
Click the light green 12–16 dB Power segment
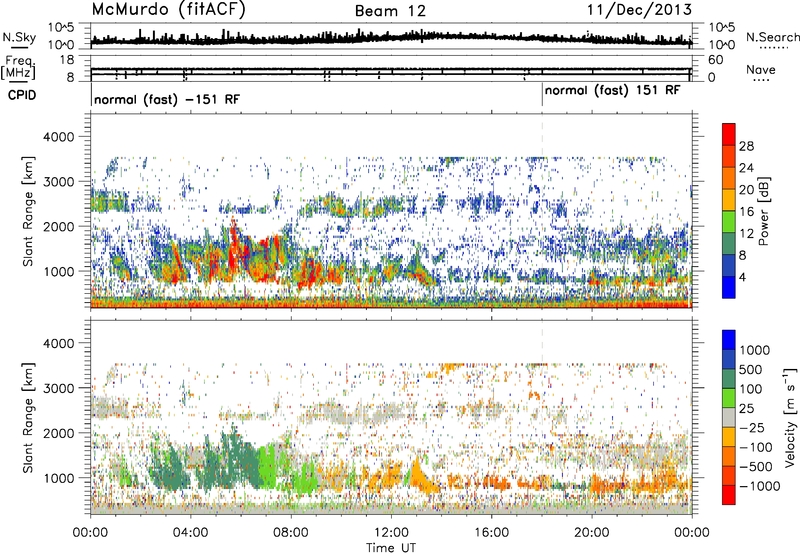point(729,221)
